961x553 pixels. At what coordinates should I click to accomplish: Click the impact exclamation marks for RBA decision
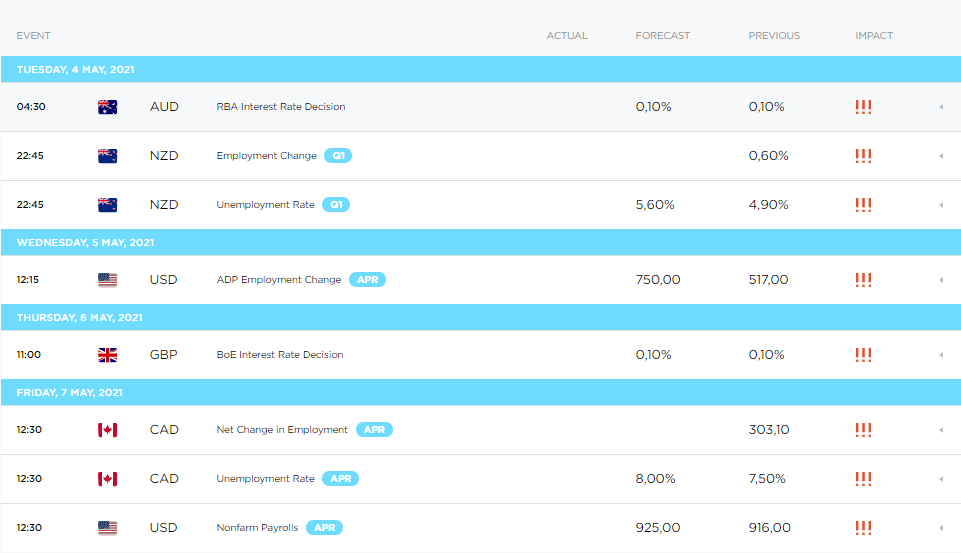pos(863,107)
